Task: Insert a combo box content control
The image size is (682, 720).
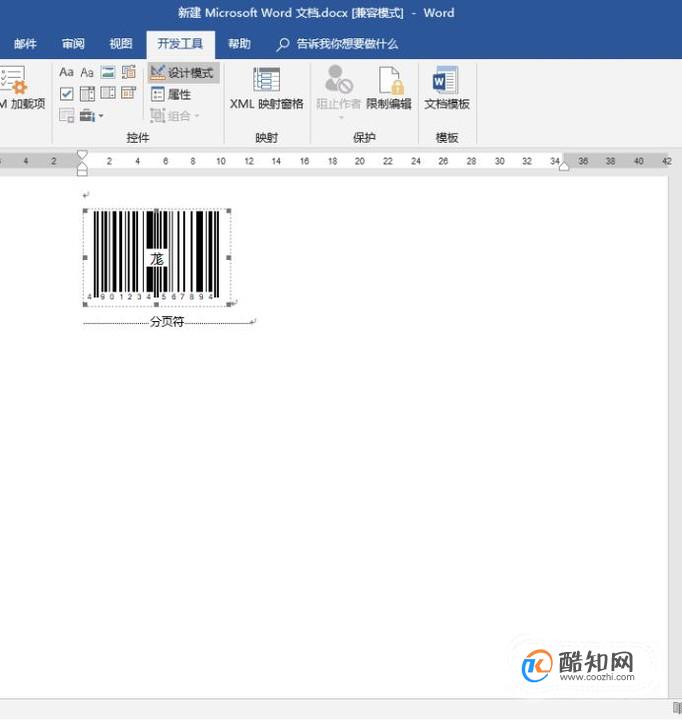Action: point(87,94)
